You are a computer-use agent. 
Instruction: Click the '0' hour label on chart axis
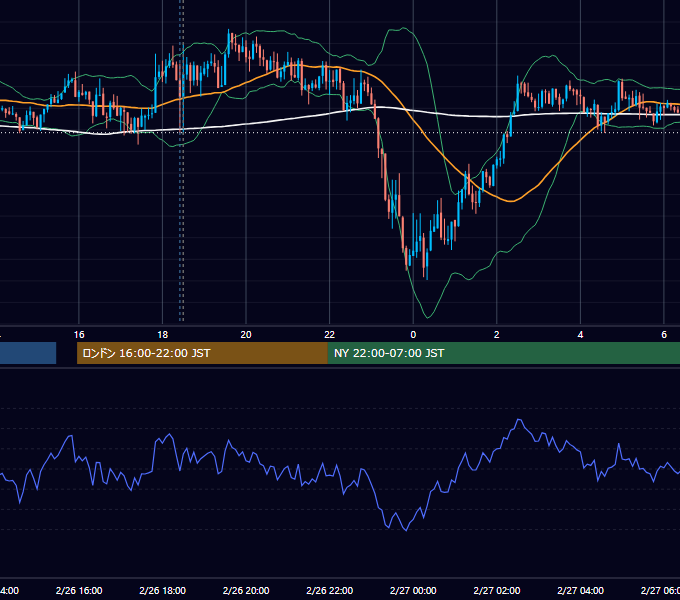click(x=413, y=335)
